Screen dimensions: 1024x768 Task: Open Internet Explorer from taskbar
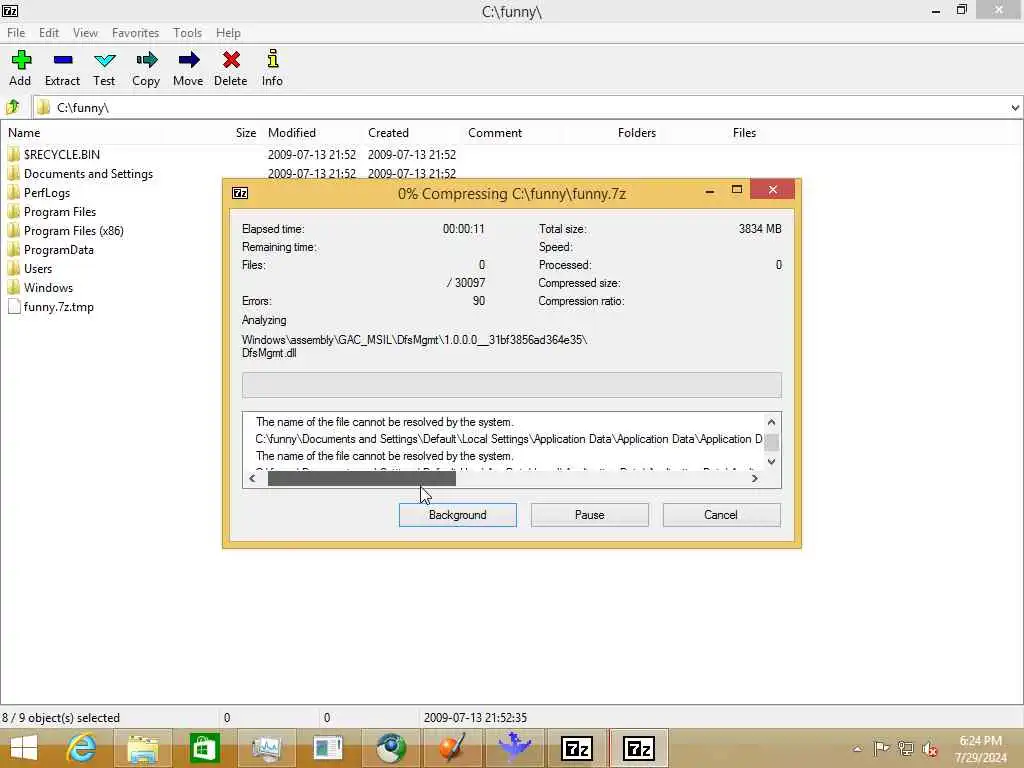tap(81, 748)
